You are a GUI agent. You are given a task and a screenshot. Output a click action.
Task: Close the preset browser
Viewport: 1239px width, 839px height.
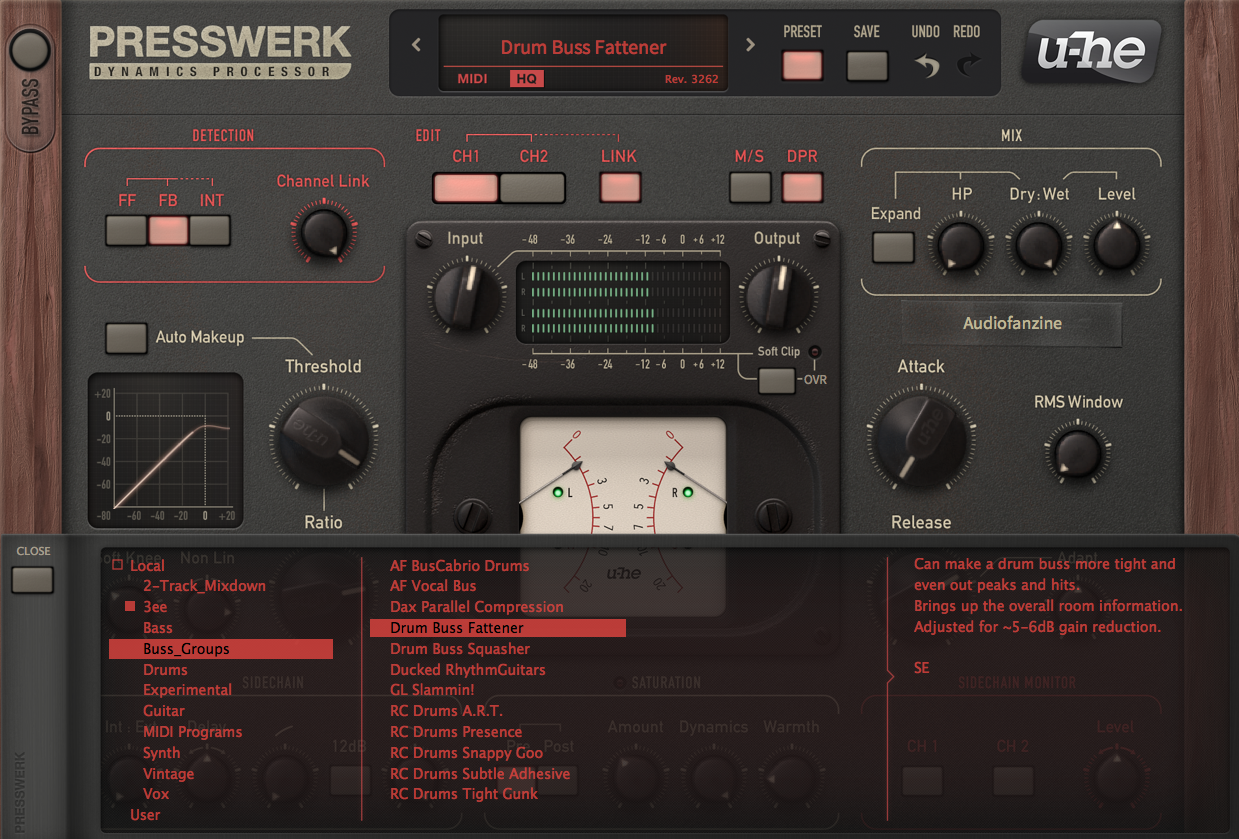pyautogui.click(x=34, y=579)
